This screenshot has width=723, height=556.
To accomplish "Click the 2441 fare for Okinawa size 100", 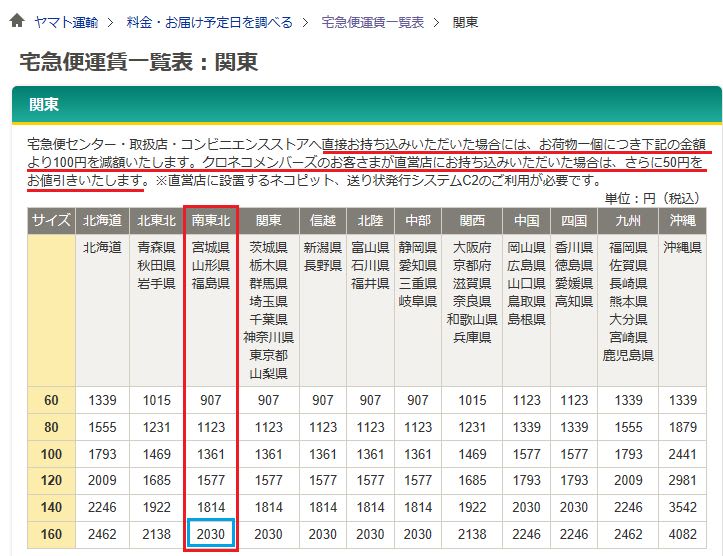I will click(x=683, y=454).
